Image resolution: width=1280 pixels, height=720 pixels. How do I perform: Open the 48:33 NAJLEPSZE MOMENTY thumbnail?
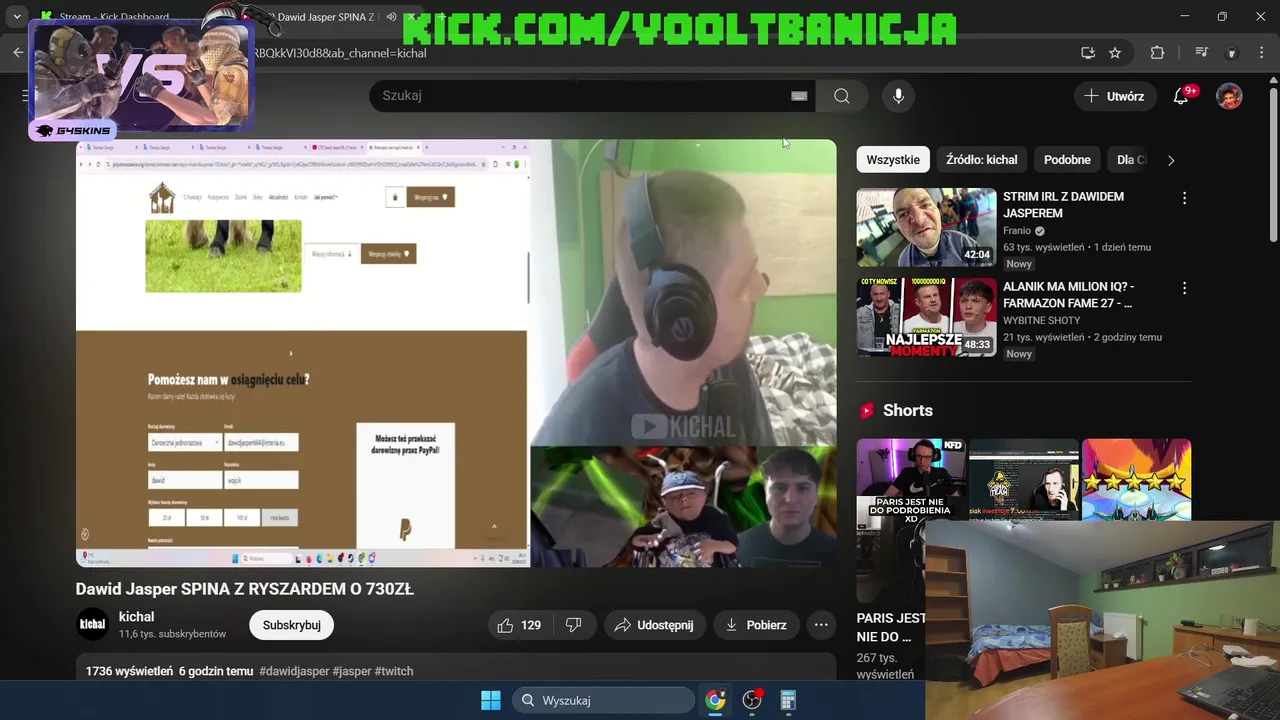pos(926,317)
